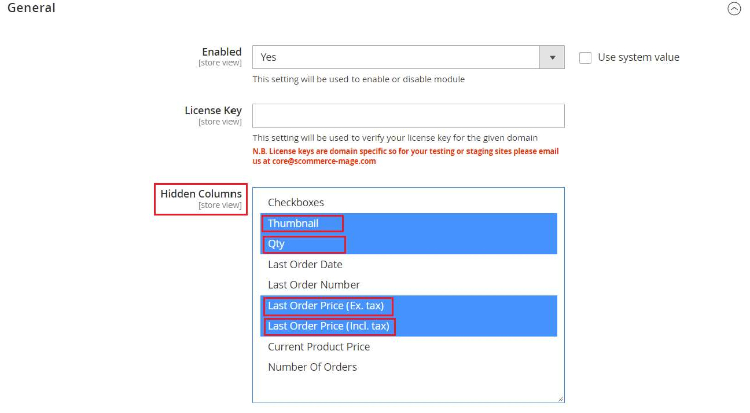Click the License Key field label
The width and height of the screenshot is (750, 413).
pos(213,110)
